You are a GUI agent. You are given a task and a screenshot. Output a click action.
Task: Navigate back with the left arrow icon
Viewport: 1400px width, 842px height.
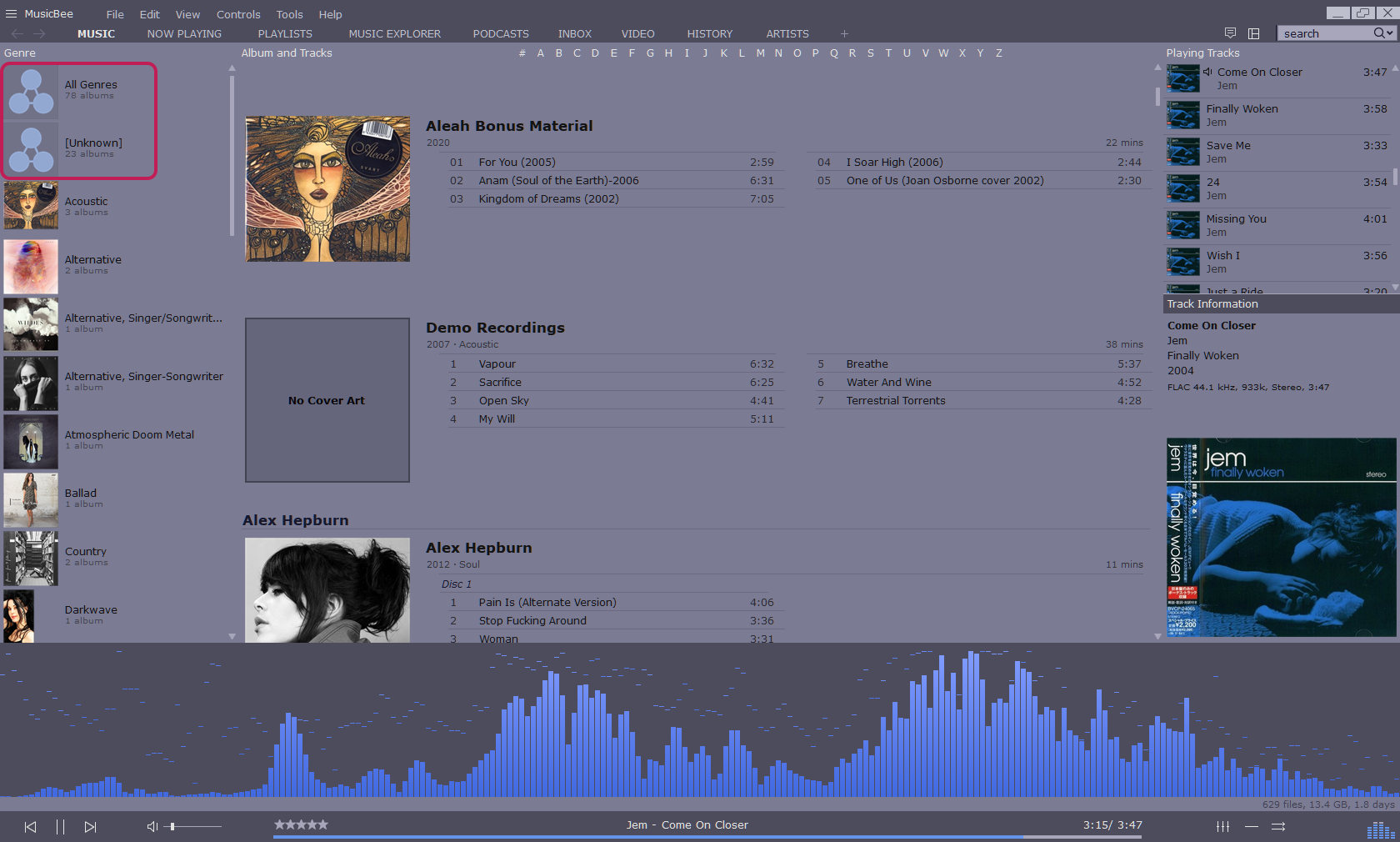click(x=17, y=33)
